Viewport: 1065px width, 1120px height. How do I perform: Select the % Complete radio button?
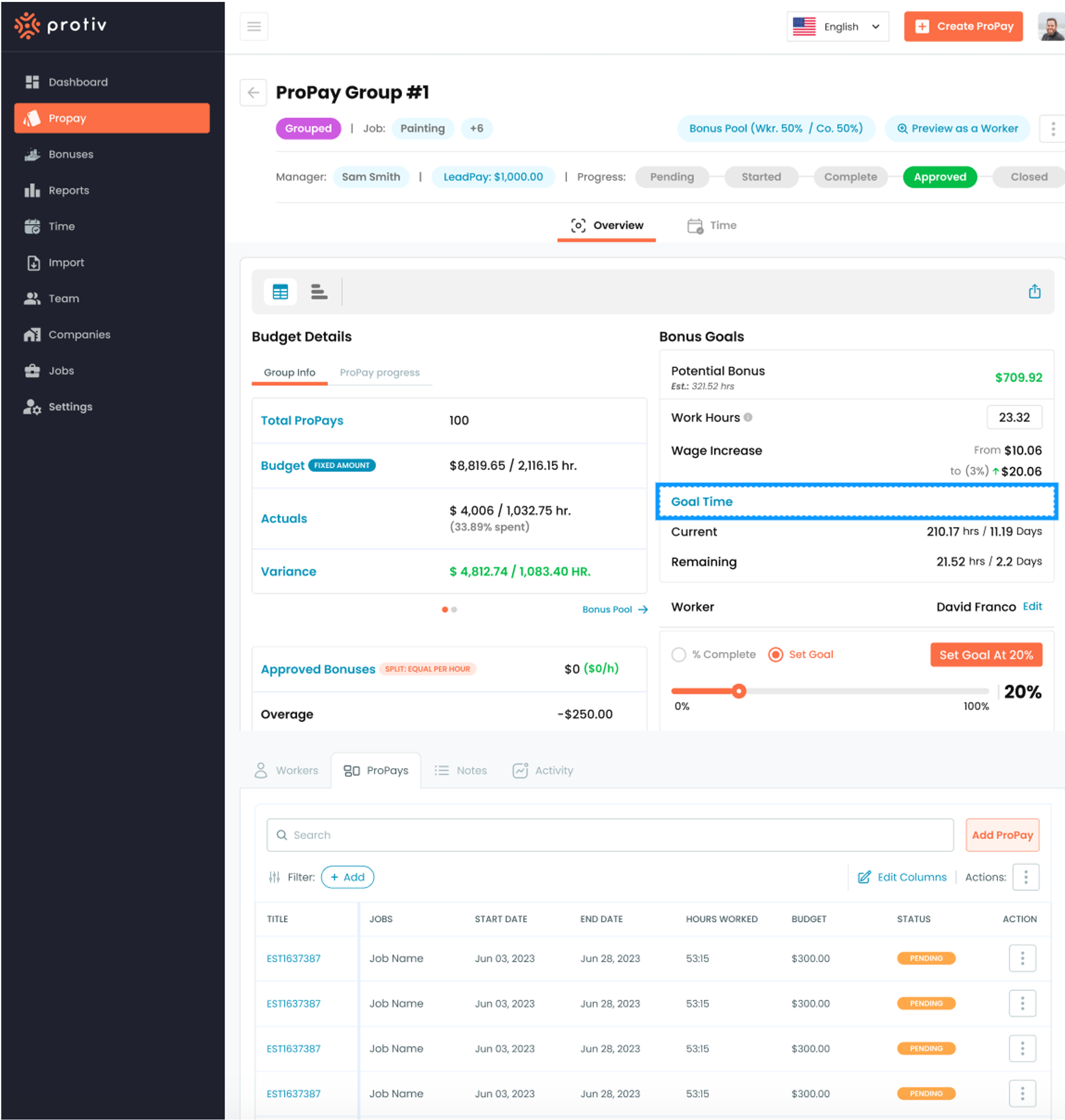tap(678, 655)
